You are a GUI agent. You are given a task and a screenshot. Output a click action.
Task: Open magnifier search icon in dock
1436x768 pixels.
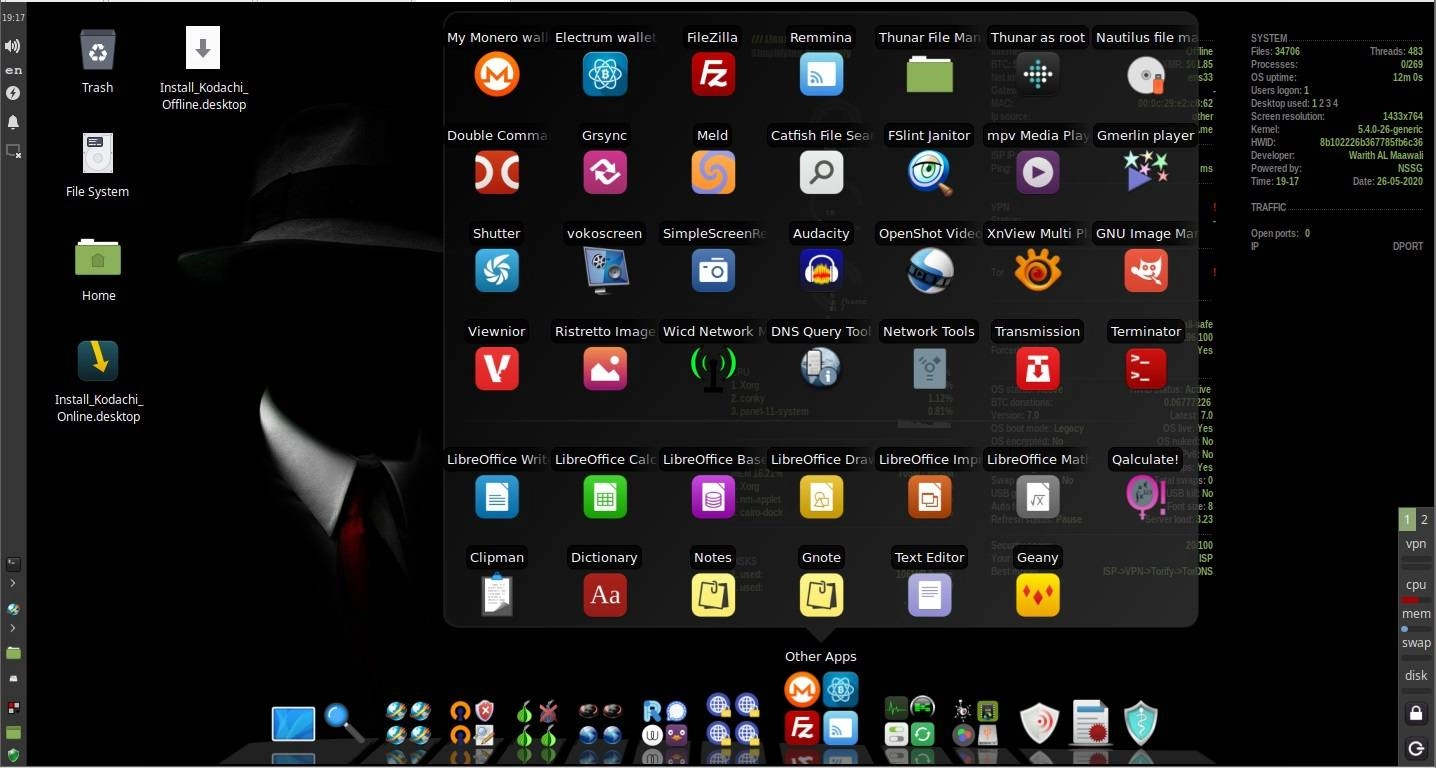click(x=343, y=722)
